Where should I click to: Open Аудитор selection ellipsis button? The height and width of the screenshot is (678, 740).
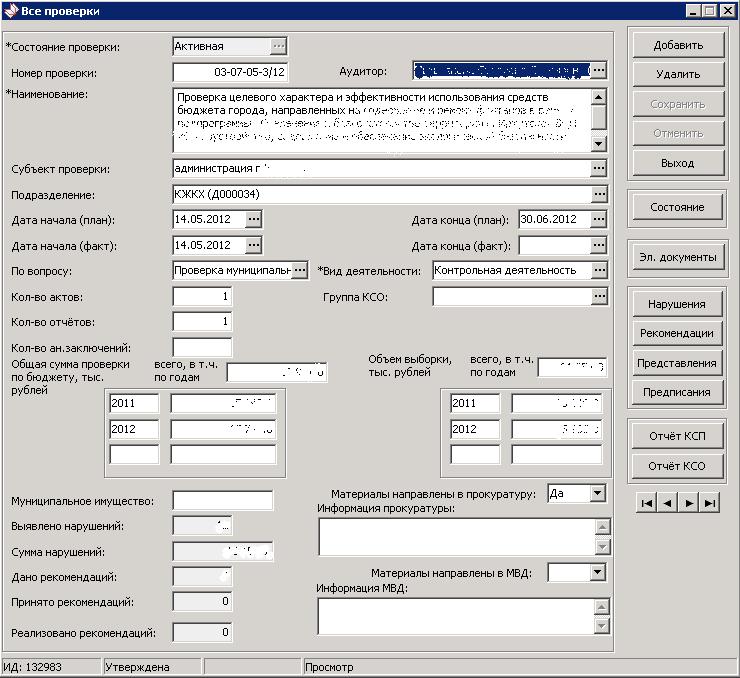[x=598, y=70]
